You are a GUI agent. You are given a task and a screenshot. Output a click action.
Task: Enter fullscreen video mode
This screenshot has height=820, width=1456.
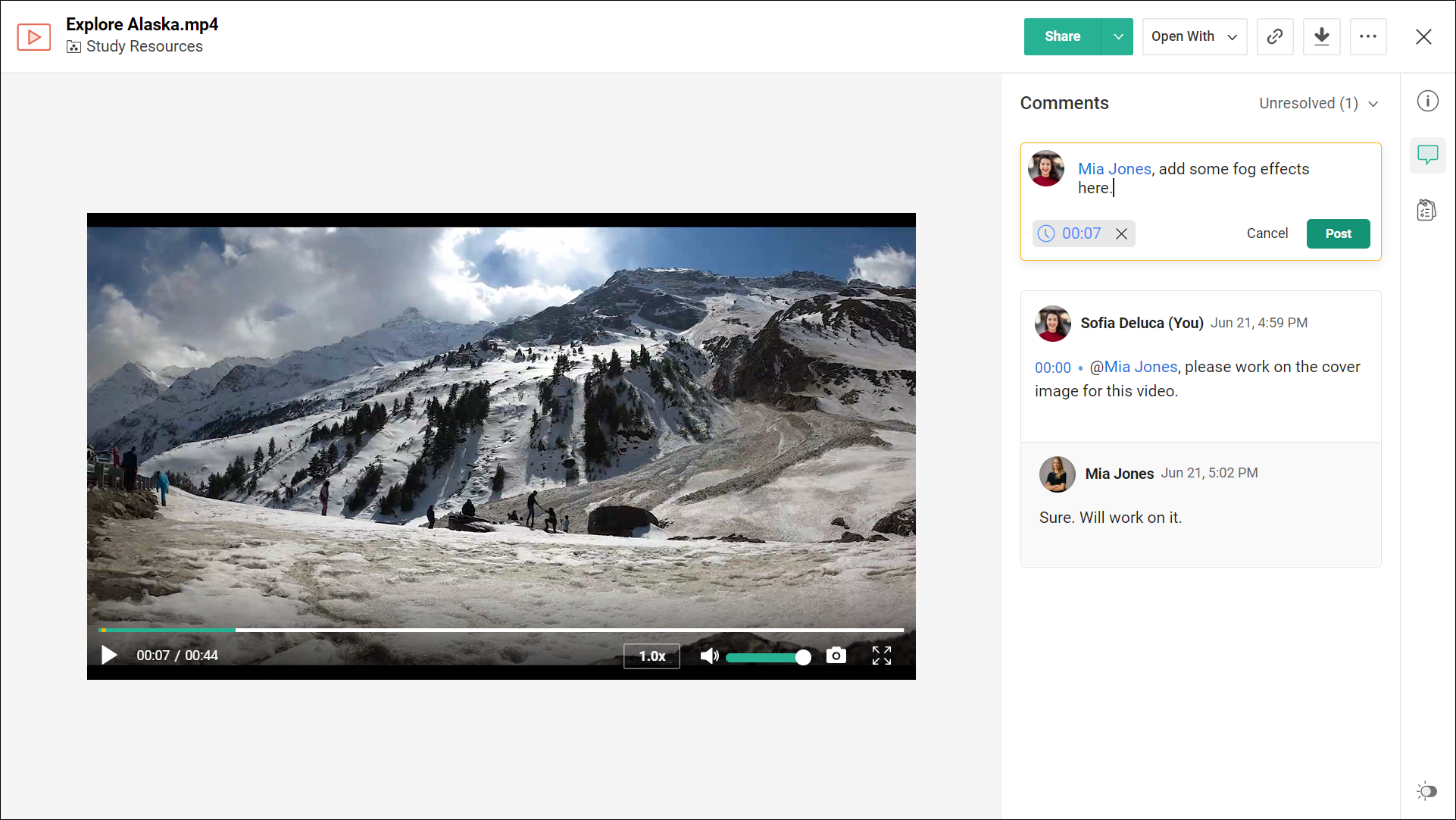(881, 656)
